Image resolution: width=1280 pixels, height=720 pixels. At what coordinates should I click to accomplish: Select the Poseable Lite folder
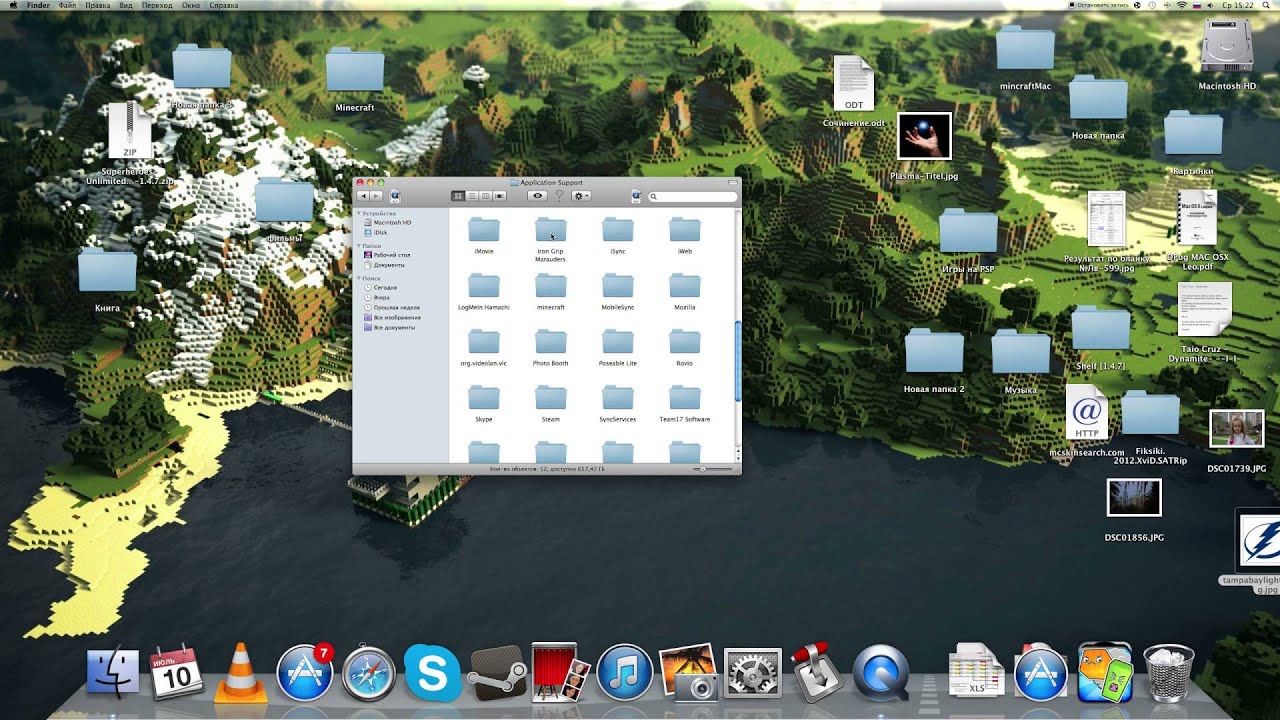[x=618, y=342]
